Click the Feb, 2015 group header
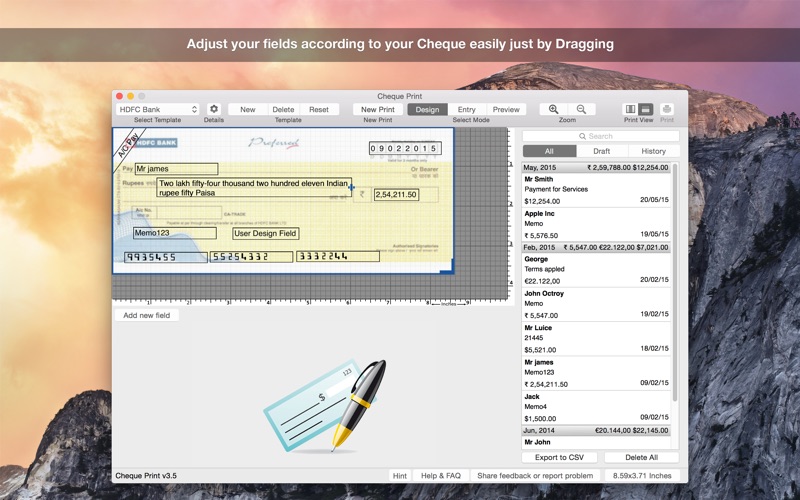The image size is (800, 500). (596, 247)
